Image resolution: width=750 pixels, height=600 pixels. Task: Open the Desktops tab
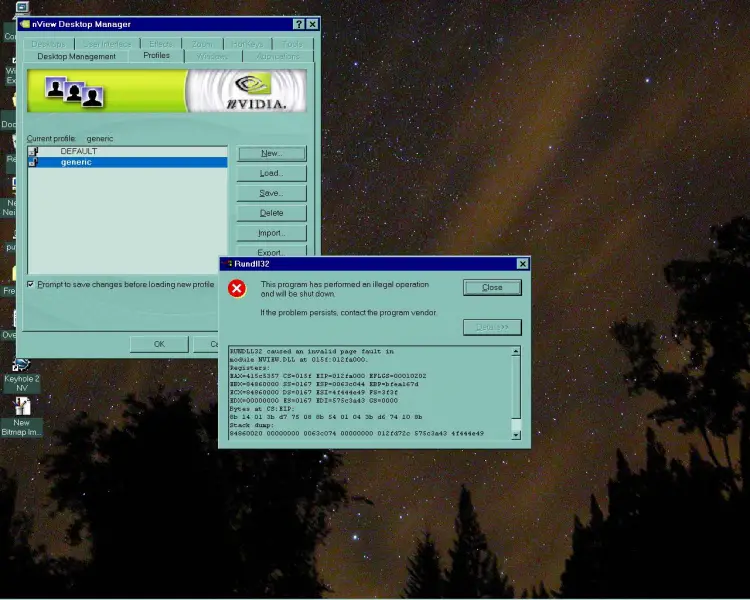click(x=48, y=44)
